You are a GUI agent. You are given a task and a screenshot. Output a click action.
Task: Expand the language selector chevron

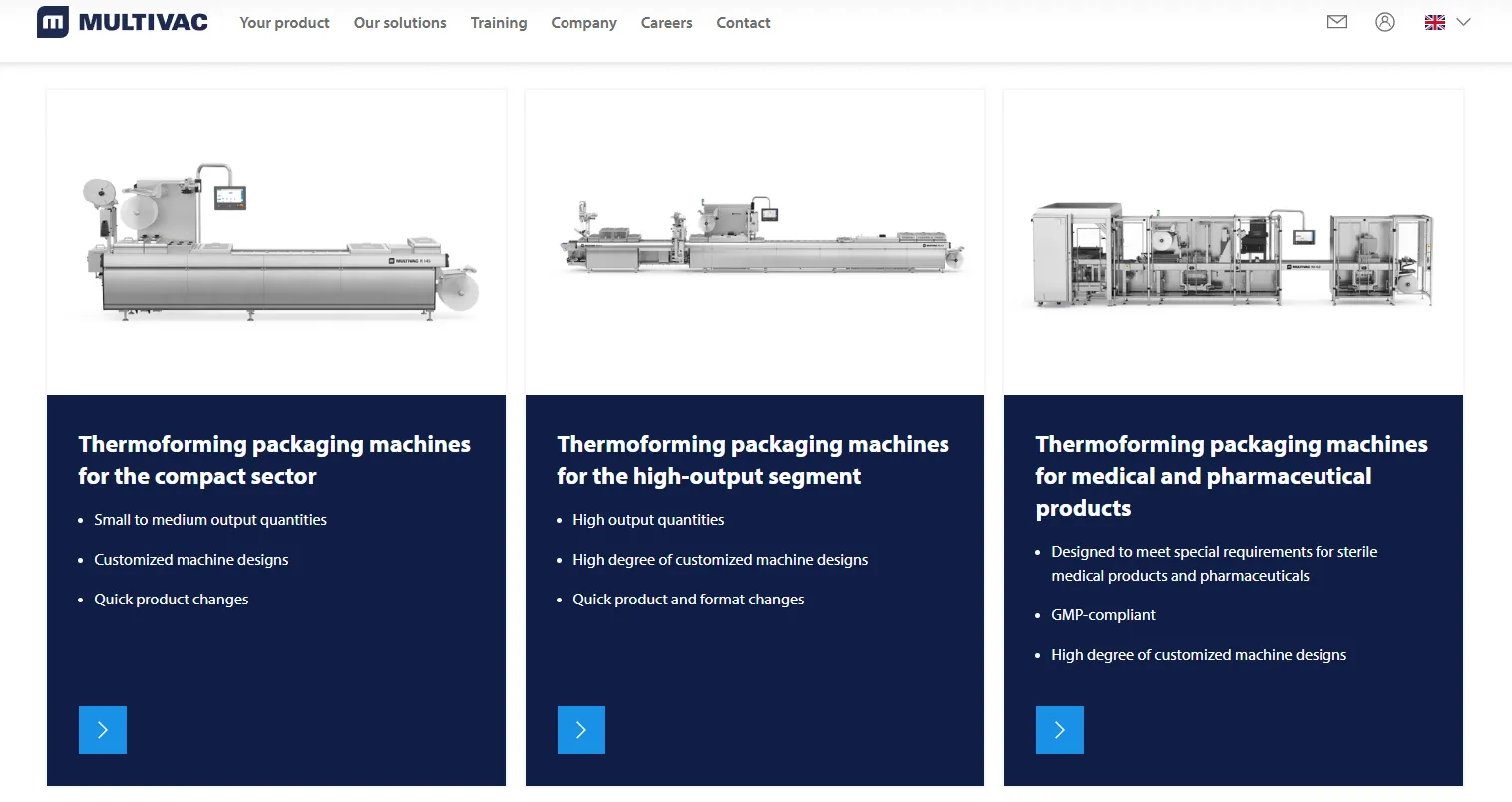pyautogui.click(x=1463, y=22)
